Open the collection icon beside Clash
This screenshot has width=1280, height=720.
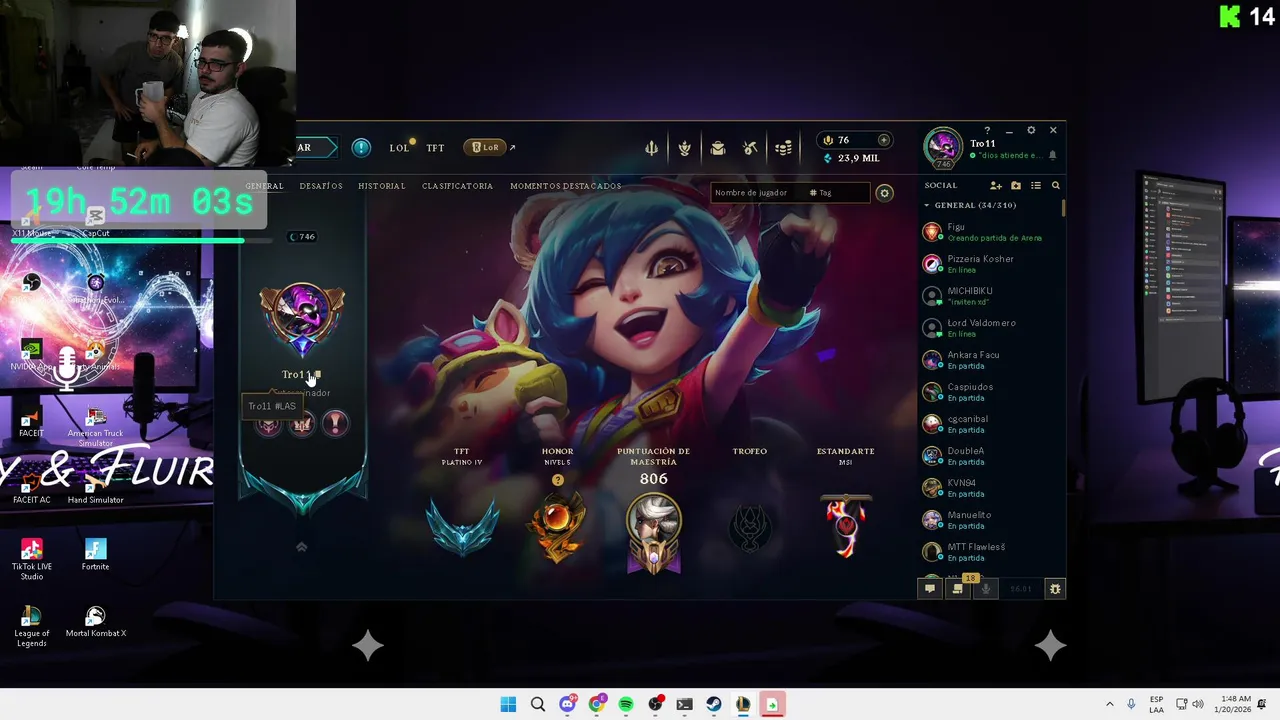684,148
